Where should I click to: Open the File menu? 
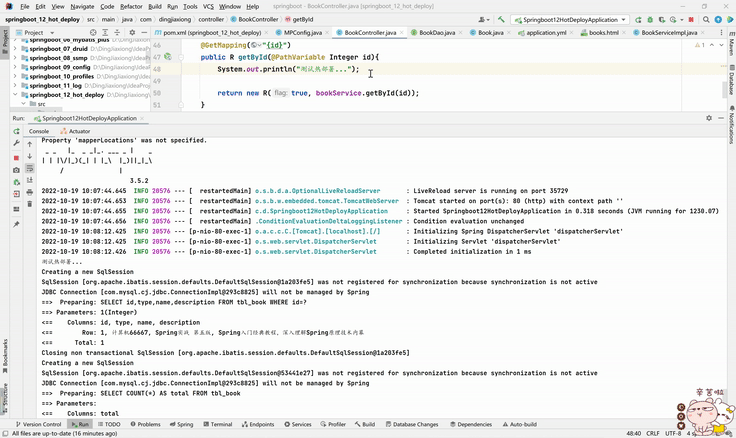tap(25, 7)
